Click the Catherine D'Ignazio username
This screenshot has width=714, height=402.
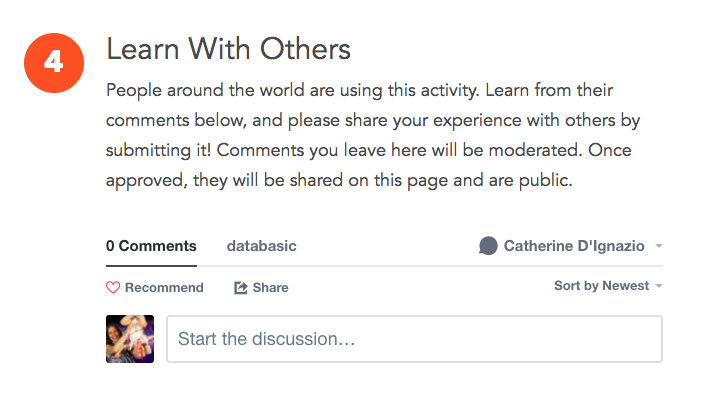(x=574, y=246)
